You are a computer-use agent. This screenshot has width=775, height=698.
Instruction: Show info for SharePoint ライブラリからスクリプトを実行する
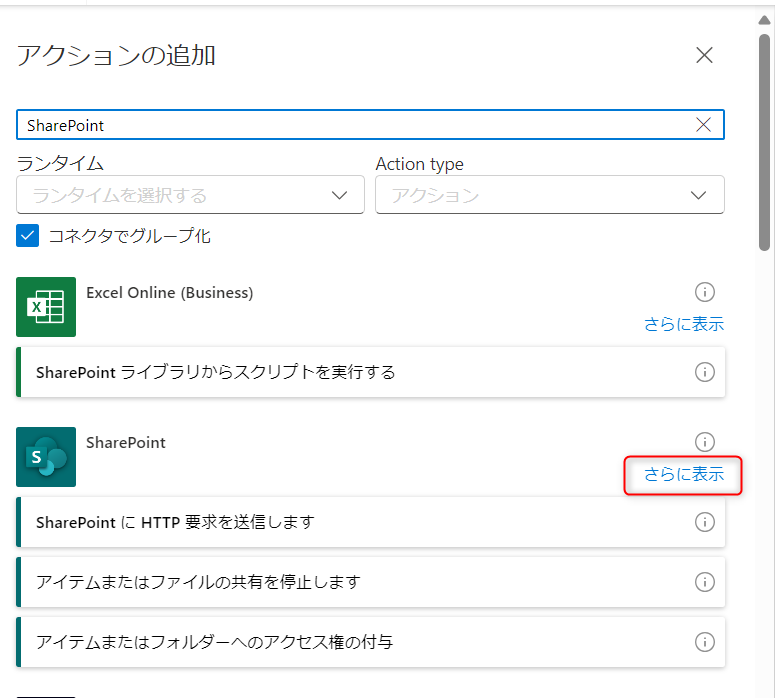(x=704, y=372)
